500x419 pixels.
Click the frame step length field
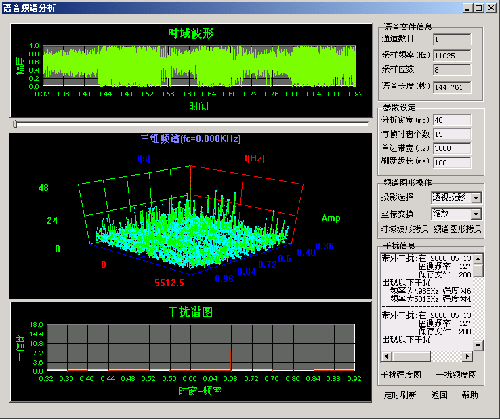point(452,163)
